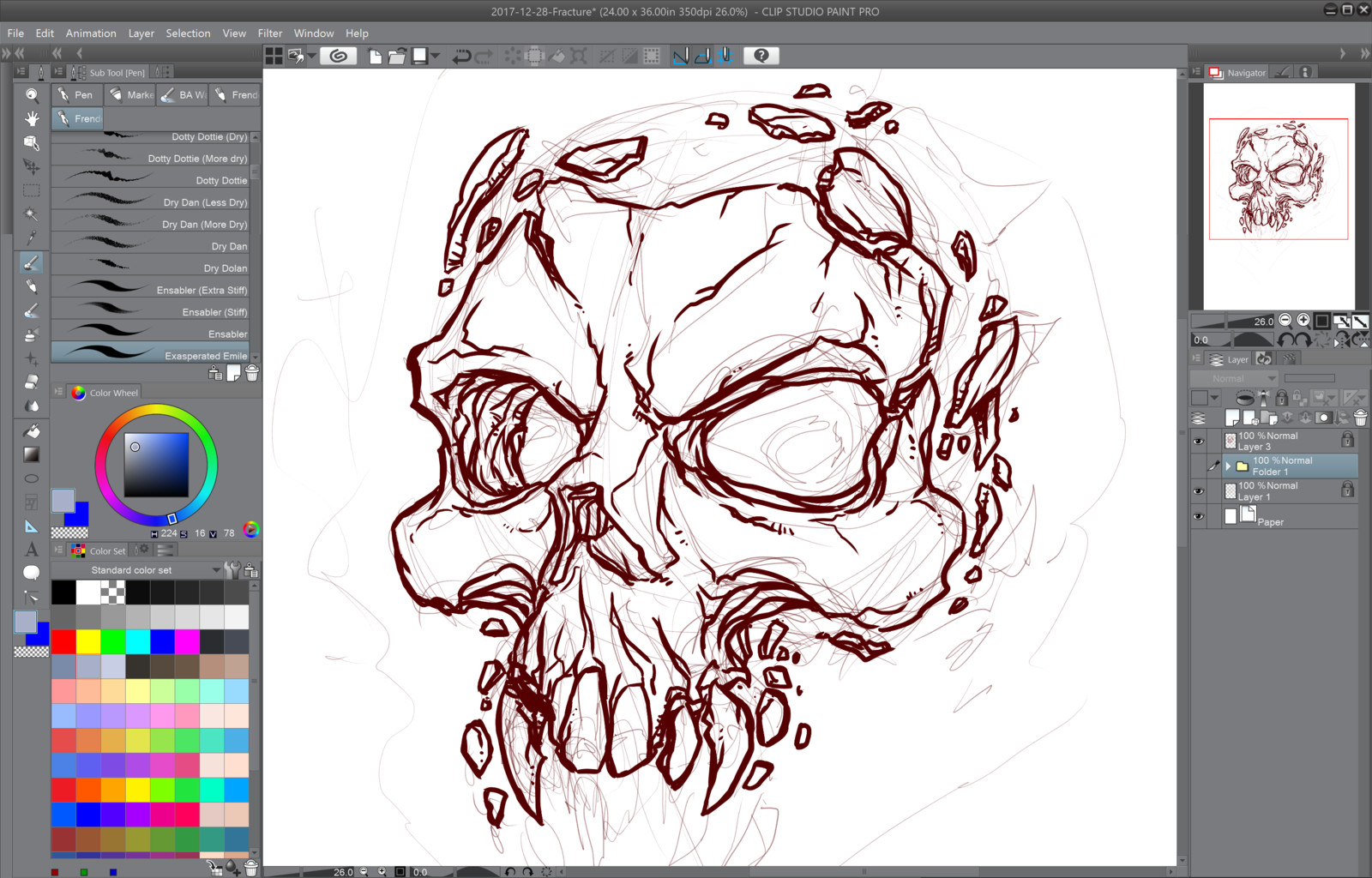Open the Animation menu
The image size is (1372, 878).
point(91,33)
